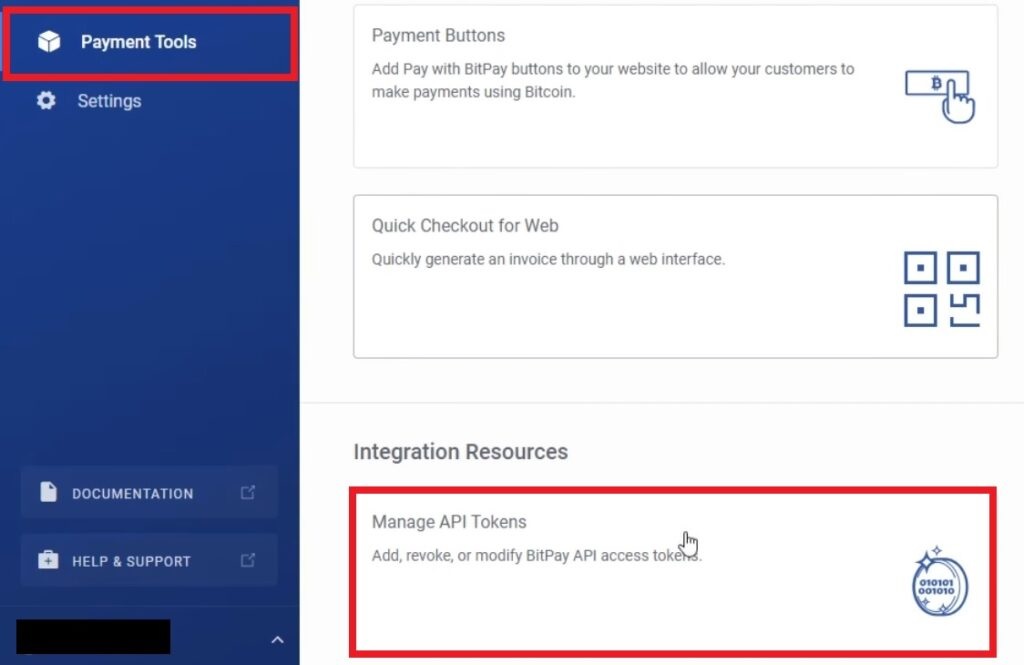This screenshot has height=665, width=1024.
Task: Click the "Payment Buttons" title text
Action: click(x=438, y=35)
